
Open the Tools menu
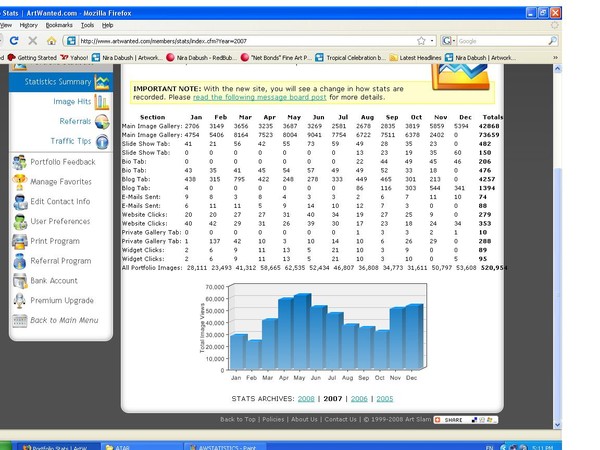[x=87, y=25]
